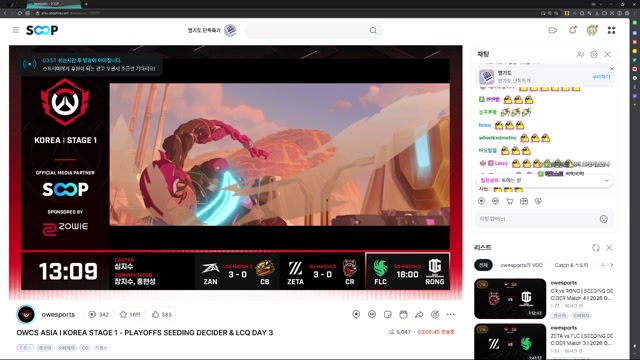Click the AD balloon icon below the video
This screenshot has width=640, height=360.
tap(372, 314)
